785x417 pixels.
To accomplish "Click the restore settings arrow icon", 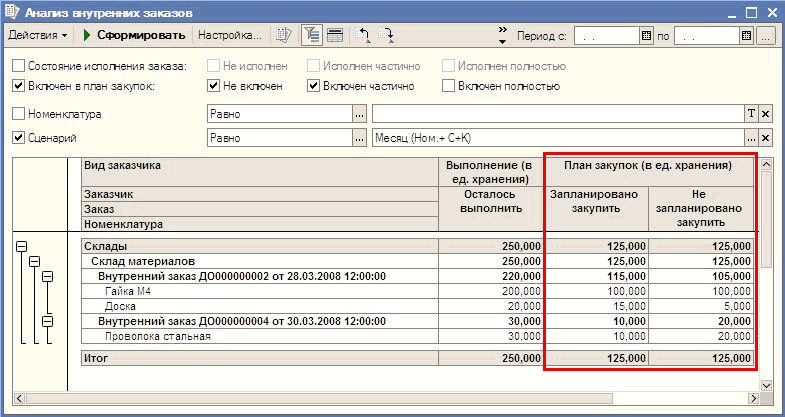I will tap(364, 35).
